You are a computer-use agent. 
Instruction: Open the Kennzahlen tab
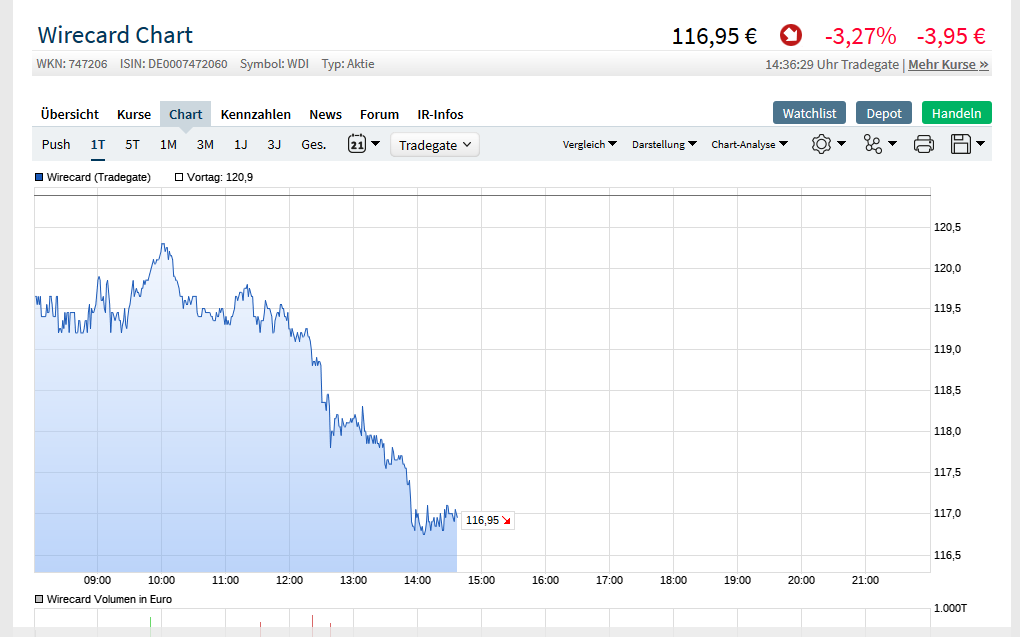256,115
